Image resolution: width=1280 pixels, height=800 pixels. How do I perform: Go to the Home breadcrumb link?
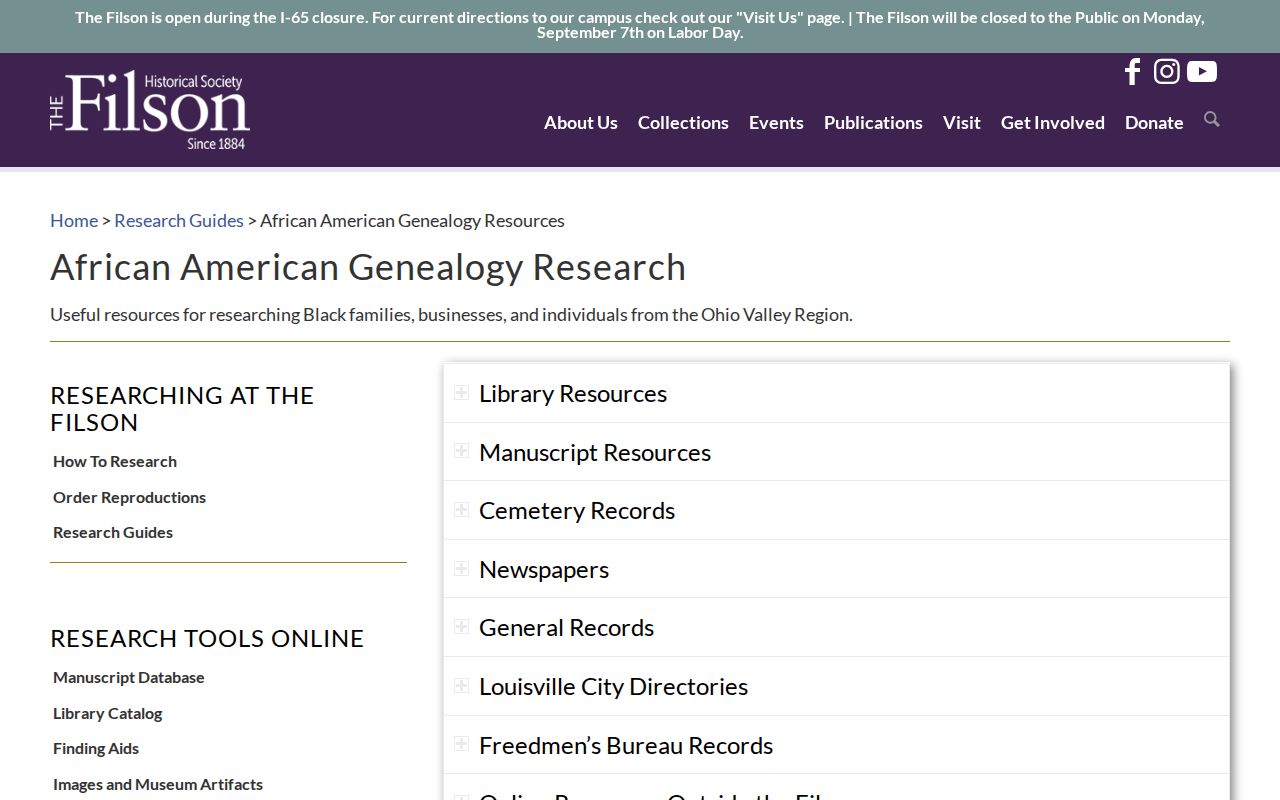tap(74, 220)
